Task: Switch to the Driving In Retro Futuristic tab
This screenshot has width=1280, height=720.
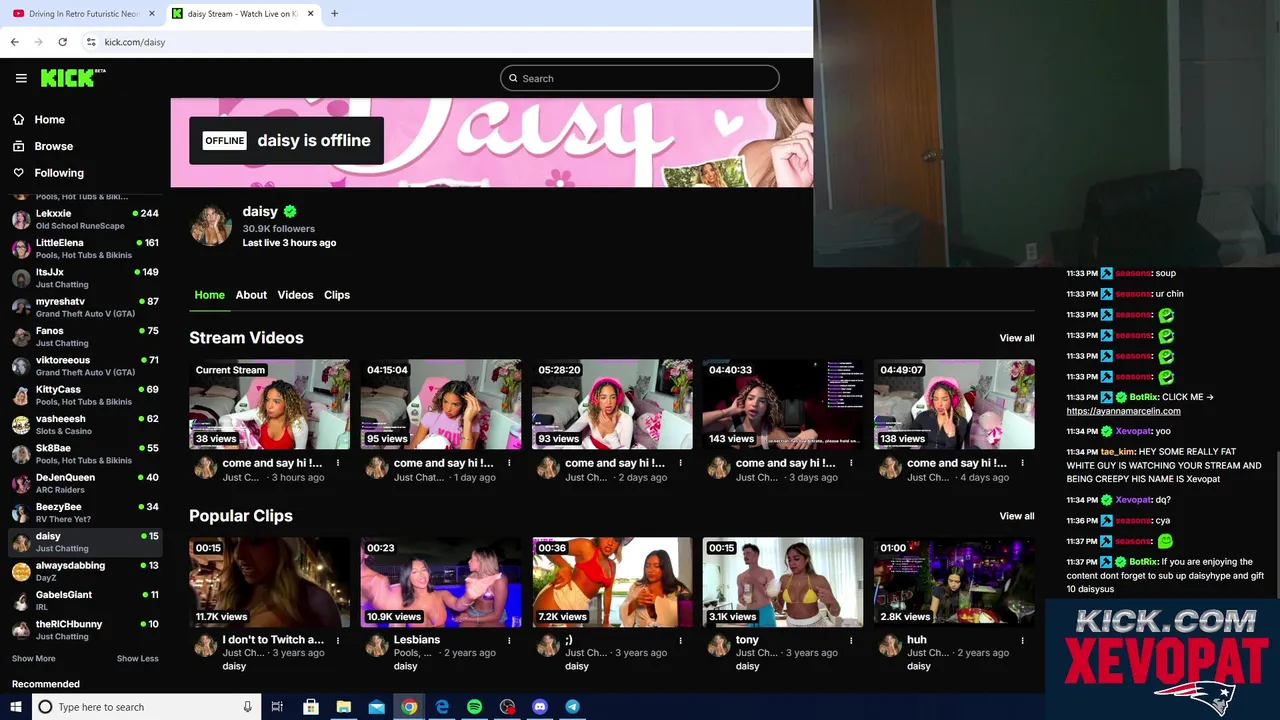Action: 83,14
